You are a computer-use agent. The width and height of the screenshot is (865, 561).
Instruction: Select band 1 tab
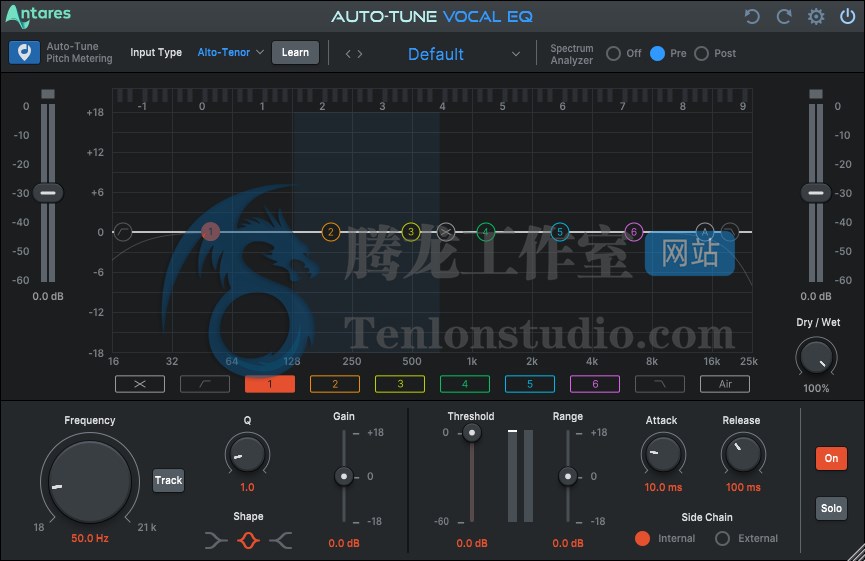(270, 384)
